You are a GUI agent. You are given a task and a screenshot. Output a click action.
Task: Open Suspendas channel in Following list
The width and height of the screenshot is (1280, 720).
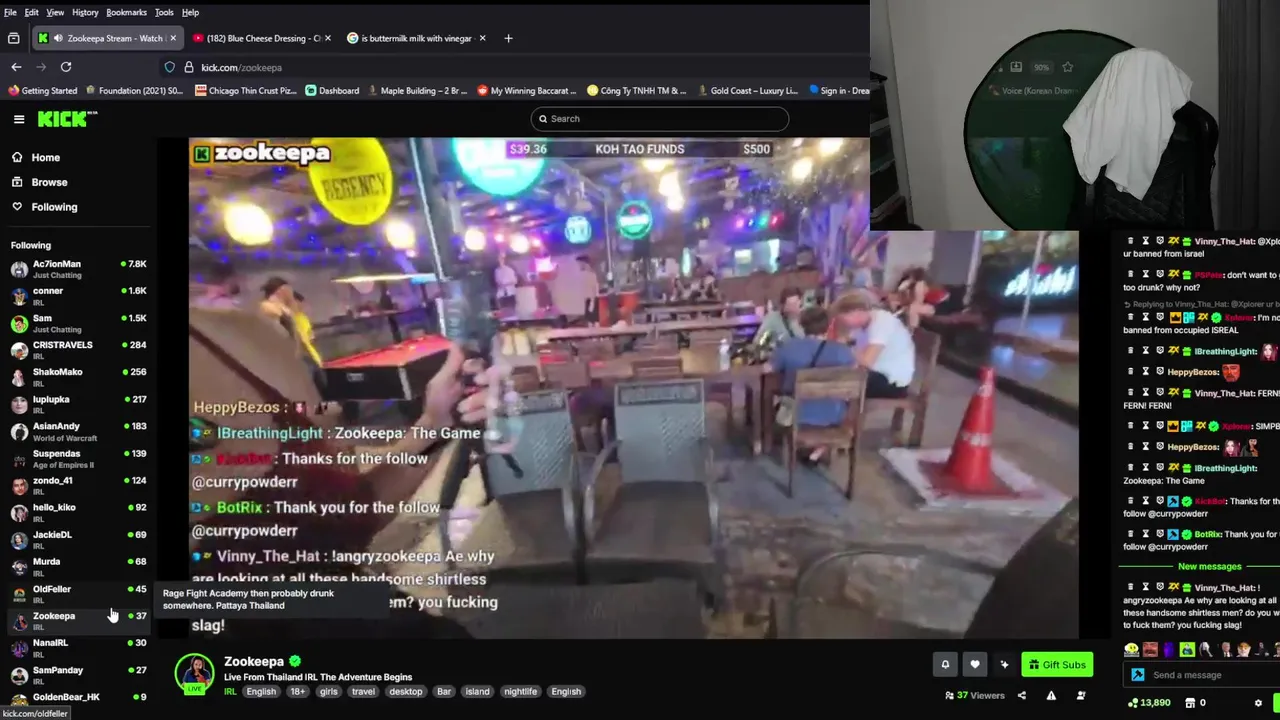click(78, 458)
